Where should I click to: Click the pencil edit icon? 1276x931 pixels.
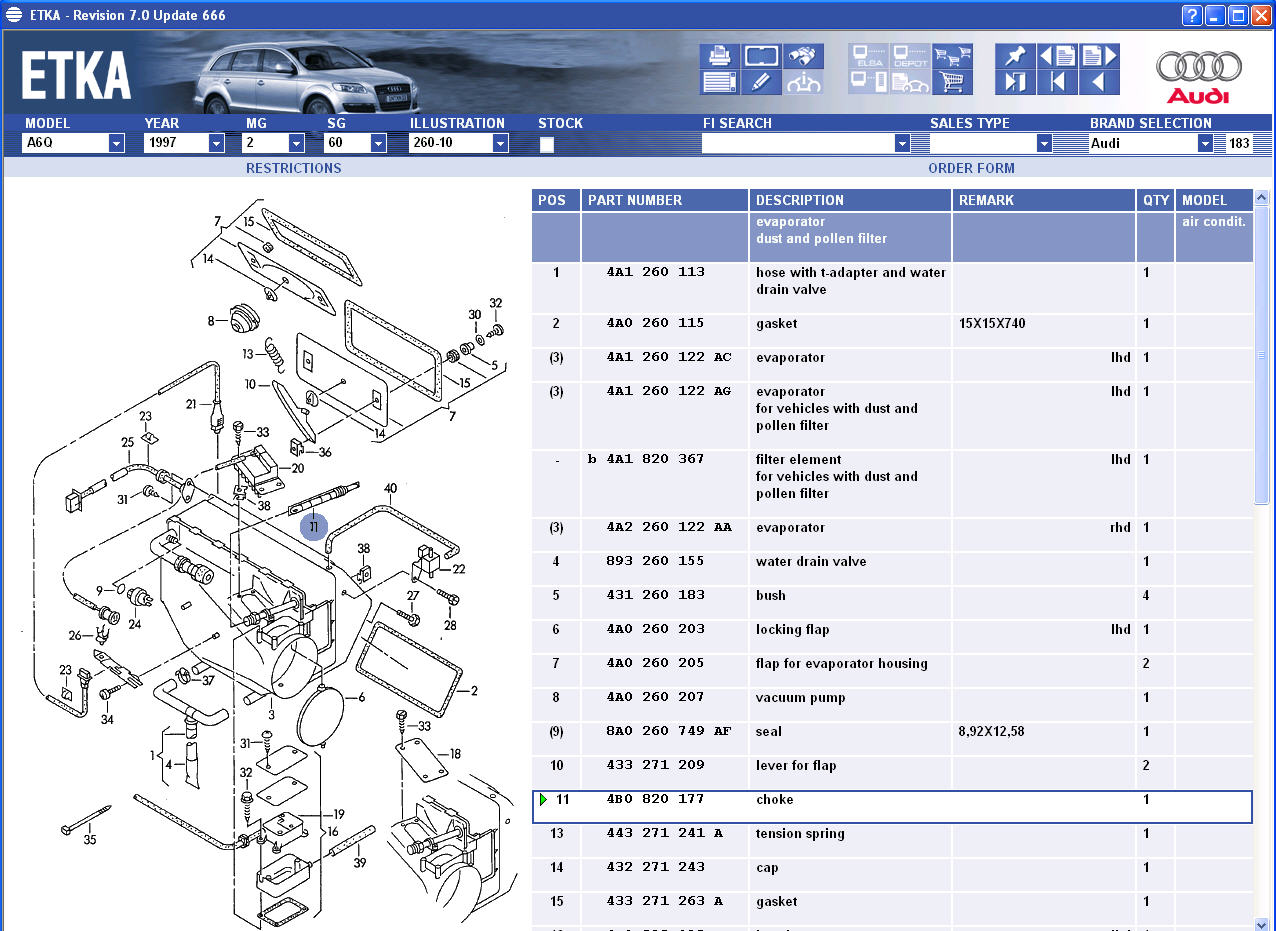pyautogui.click(x=761, y=82)
